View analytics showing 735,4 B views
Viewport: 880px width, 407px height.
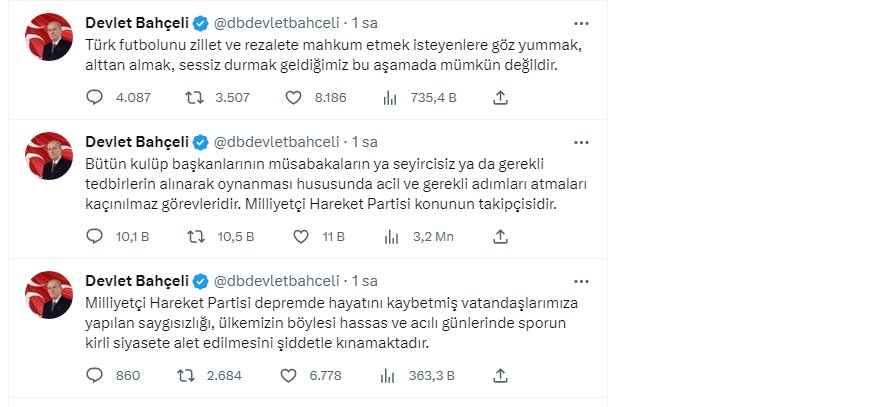tap(391, 98)
